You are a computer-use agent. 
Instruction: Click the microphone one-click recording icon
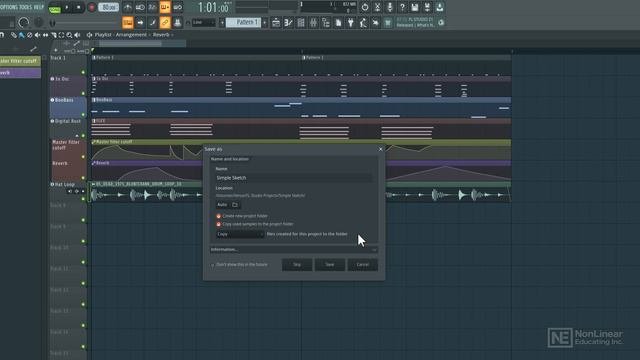coord(390,7)
